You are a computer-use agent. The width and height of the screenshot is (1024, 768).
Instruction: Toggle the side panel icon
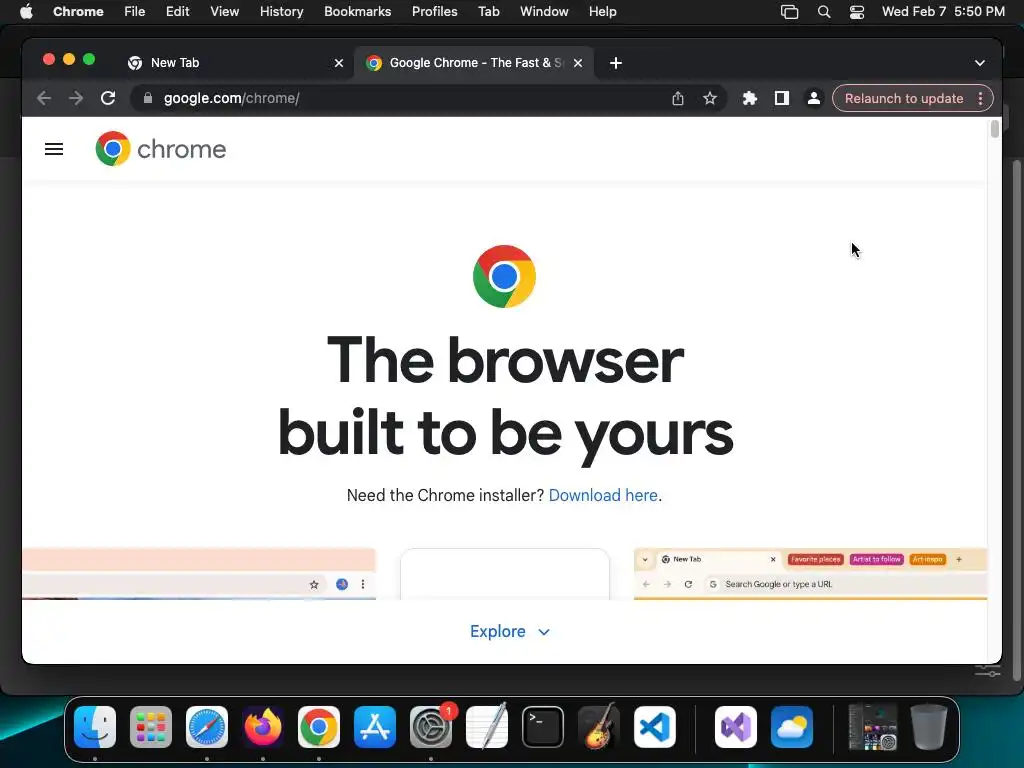pyautogui.click(x=782, y=98)
